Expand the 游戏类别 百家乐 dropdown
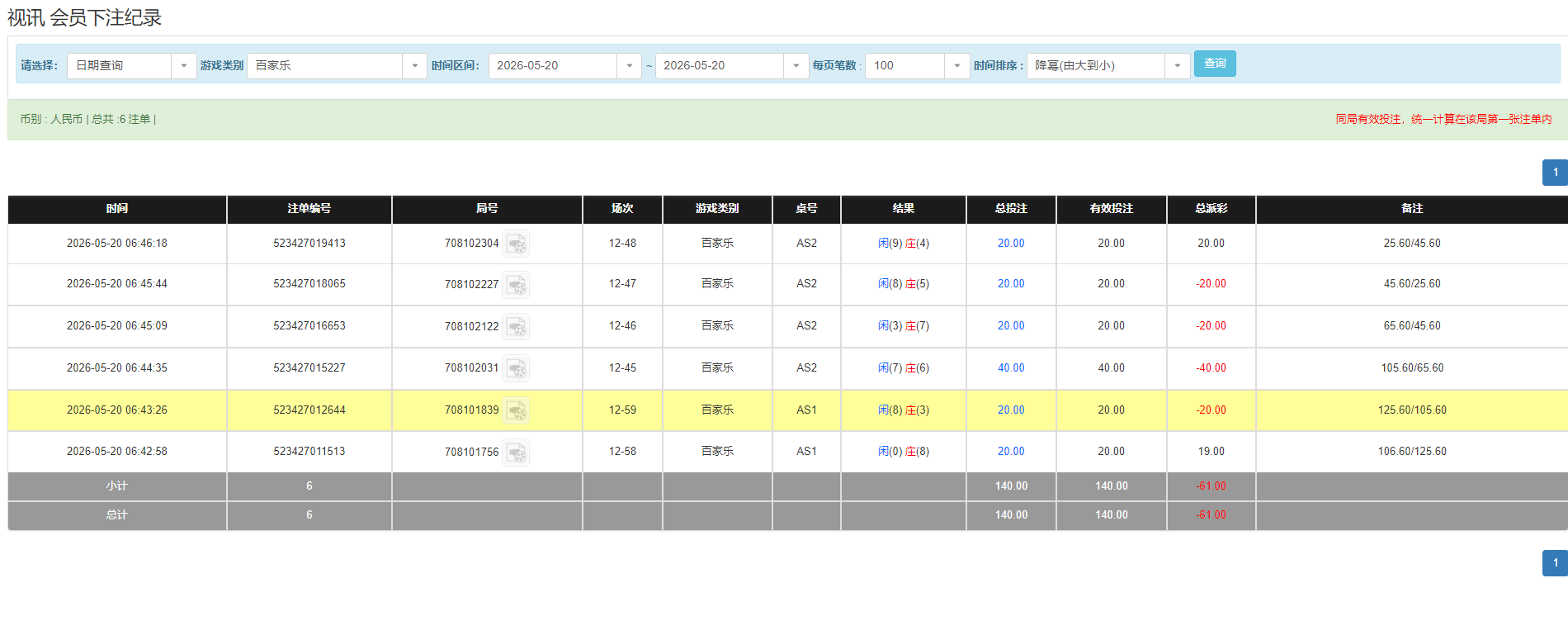The width and height of the screenshot is (1568, 635). (x=337, y=65)
